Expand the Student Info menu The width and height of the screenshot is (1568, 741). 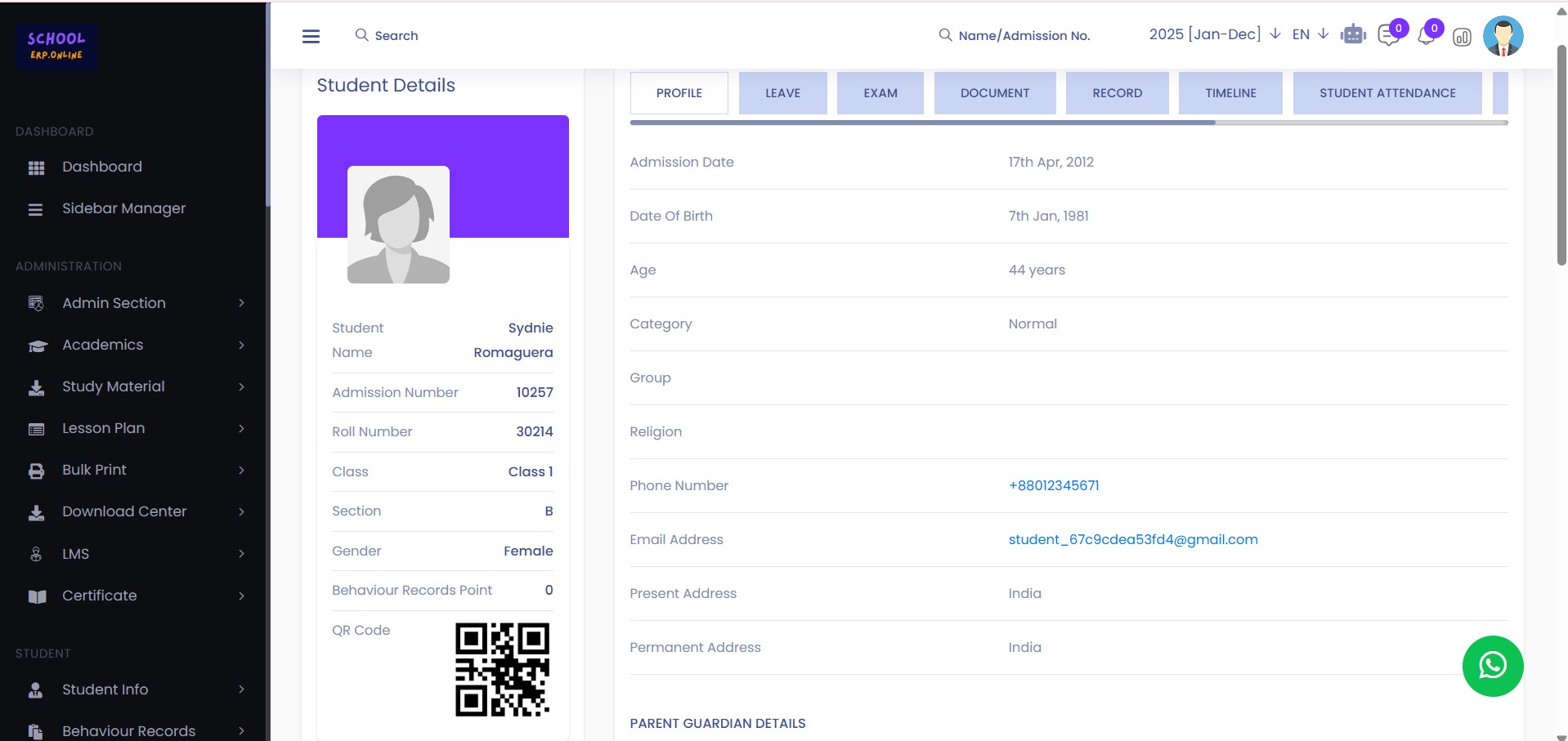[x=105, y=690]
